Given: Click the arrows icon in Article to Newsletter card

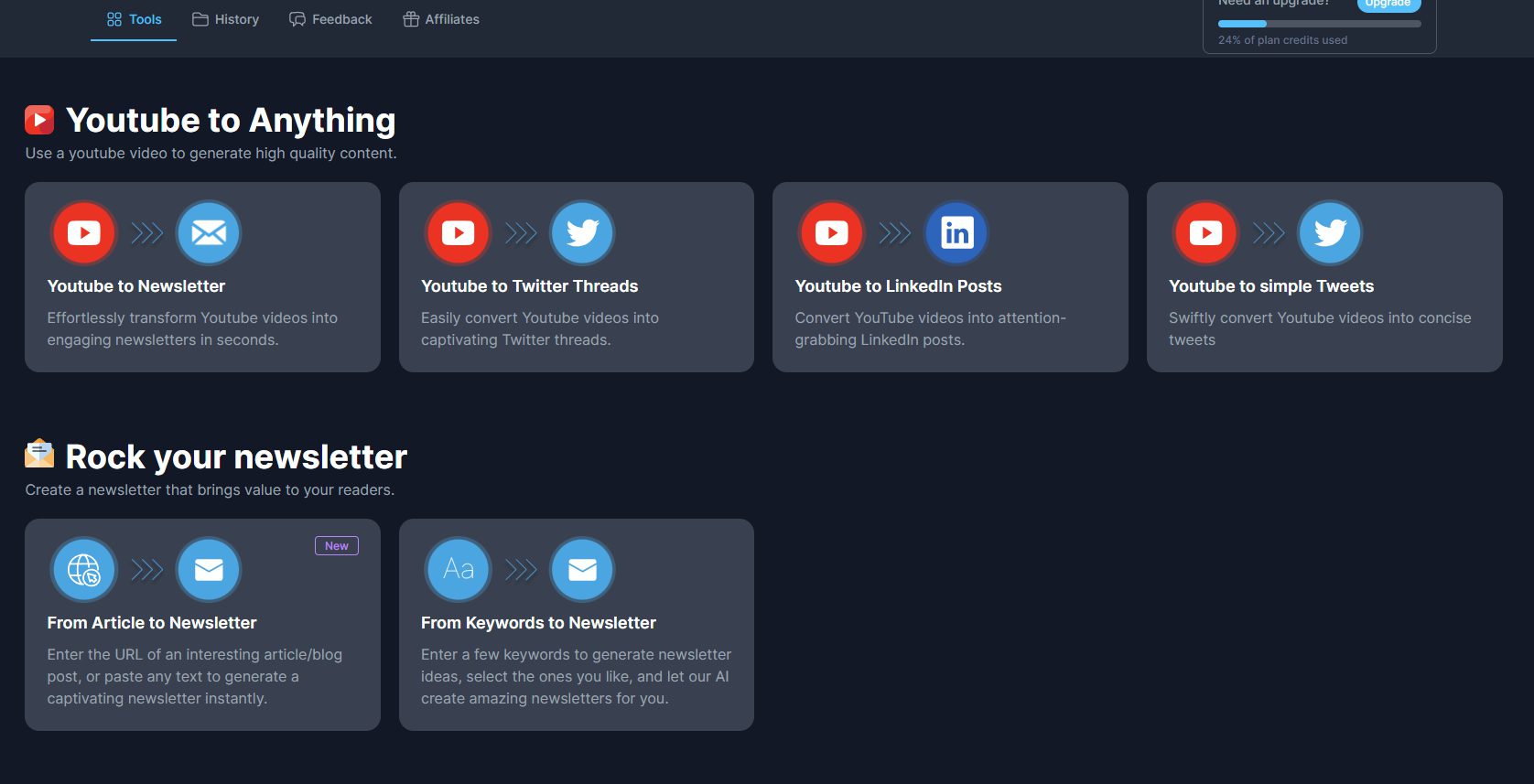Looking at the screenshot, I should [x=147, y=570].
